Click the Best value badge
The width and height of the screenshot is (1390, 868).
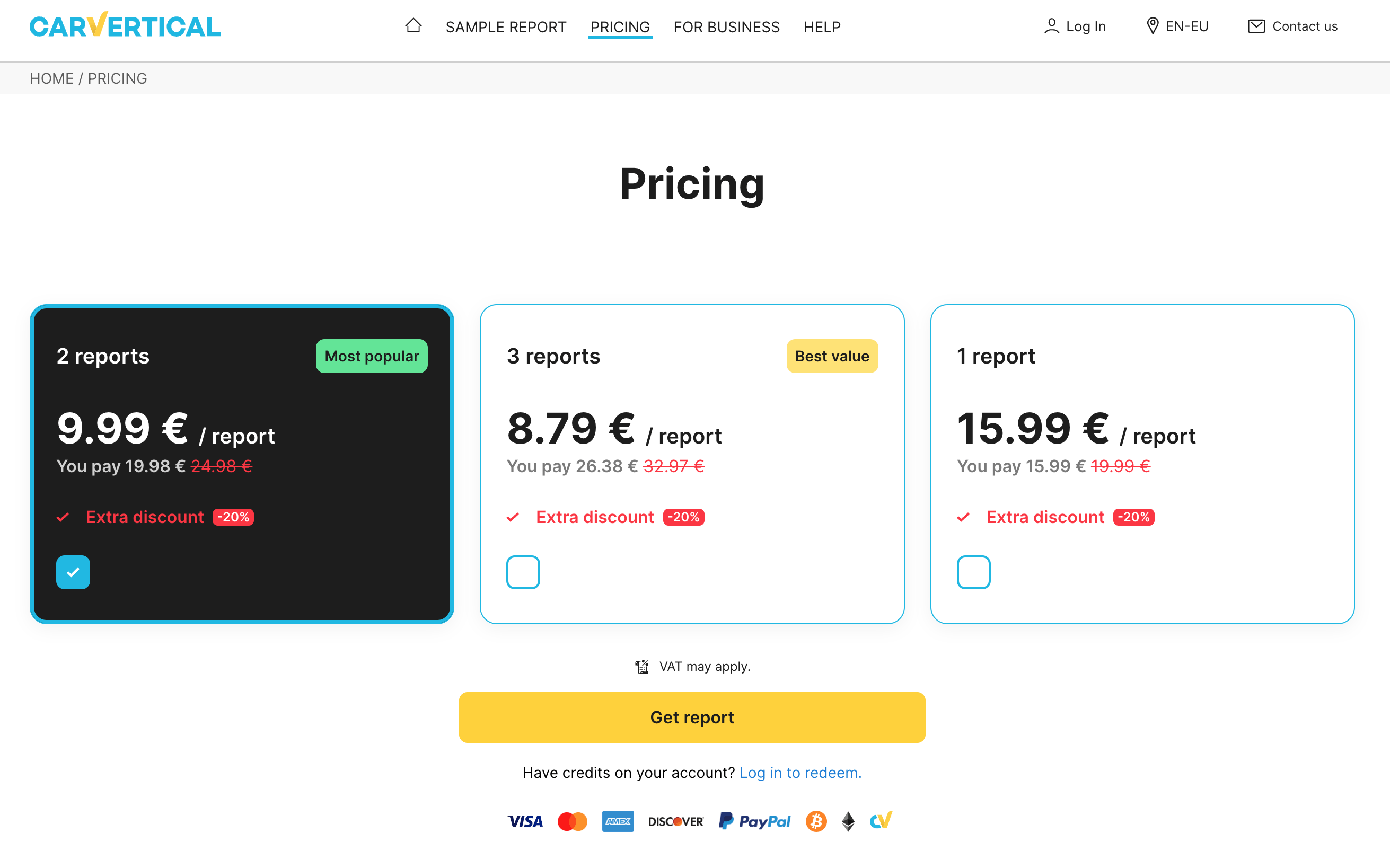pos(831,356)
